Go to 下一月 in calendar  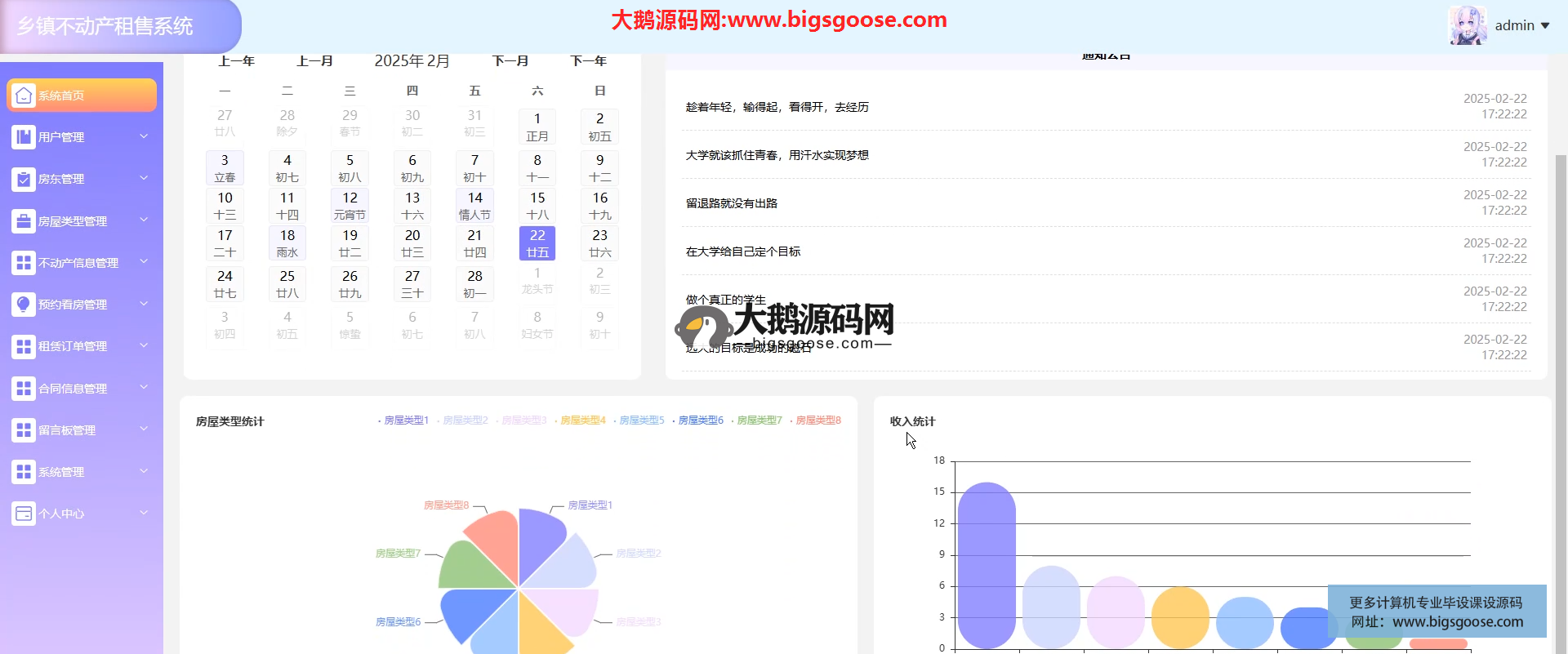510,61
